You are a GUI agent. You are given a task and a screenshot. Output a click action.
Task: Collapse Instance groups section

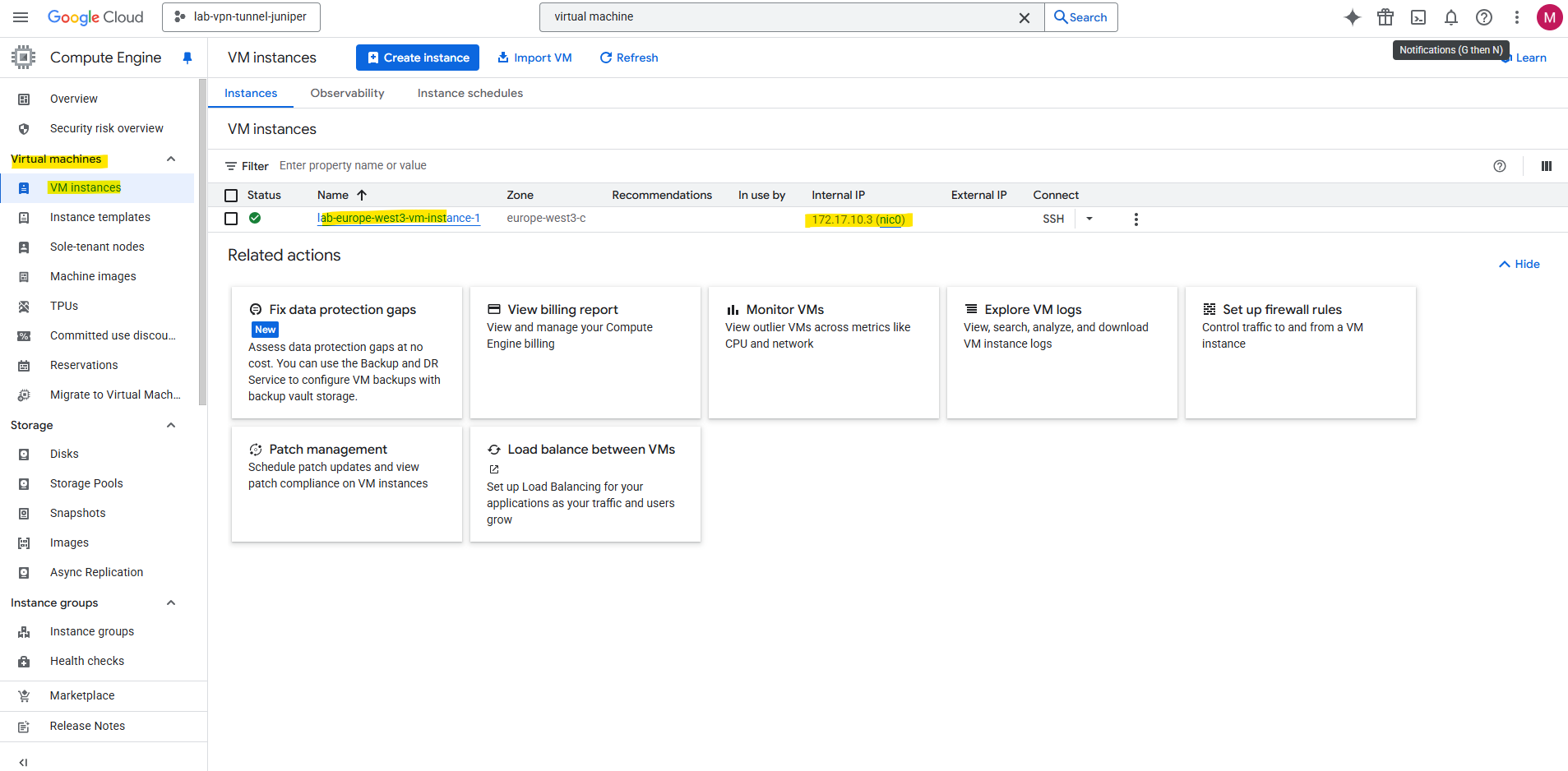click(171, 602)
